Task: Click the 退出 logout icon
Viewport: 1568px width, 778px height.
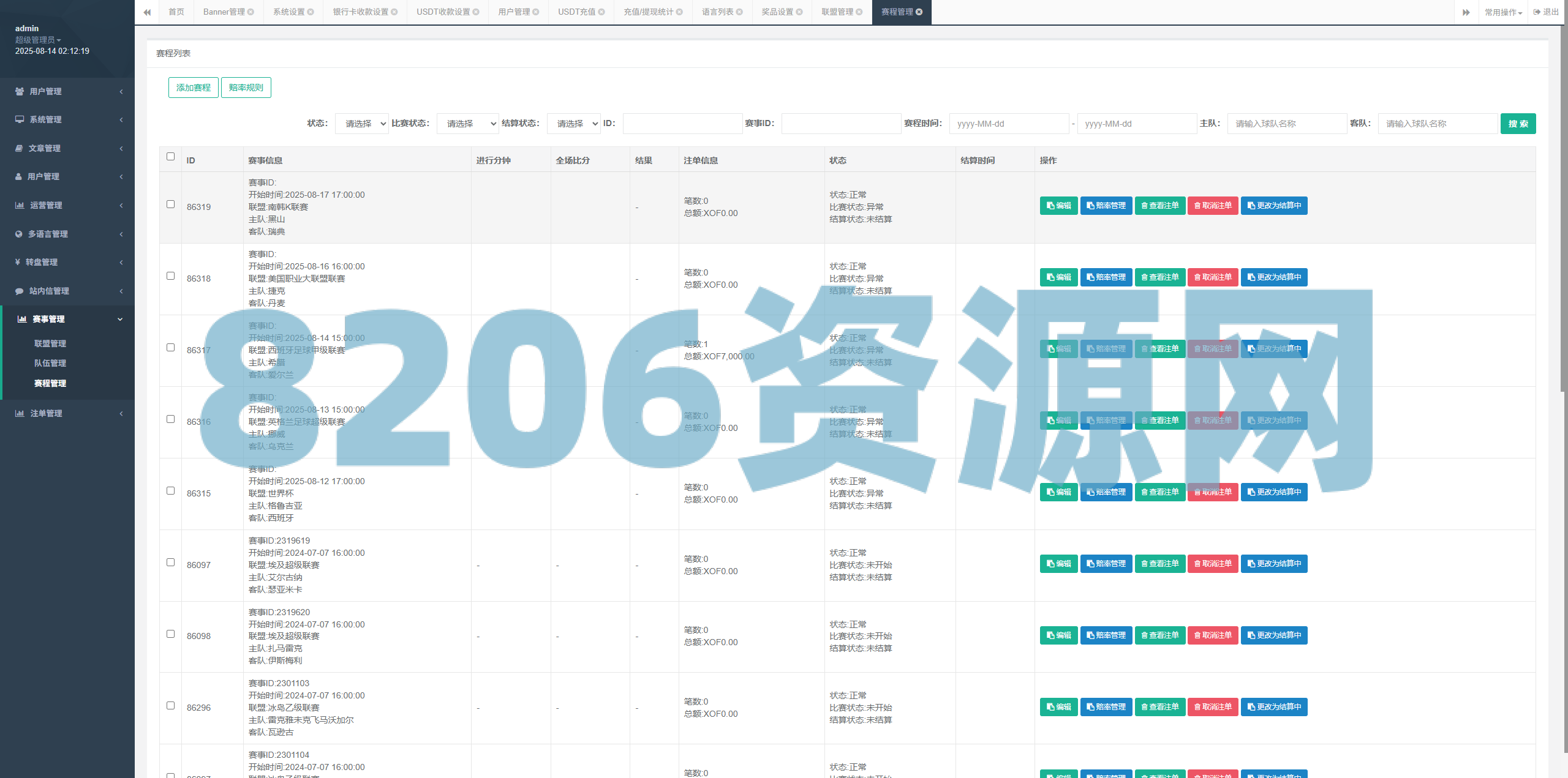Action: point(1537,12)
